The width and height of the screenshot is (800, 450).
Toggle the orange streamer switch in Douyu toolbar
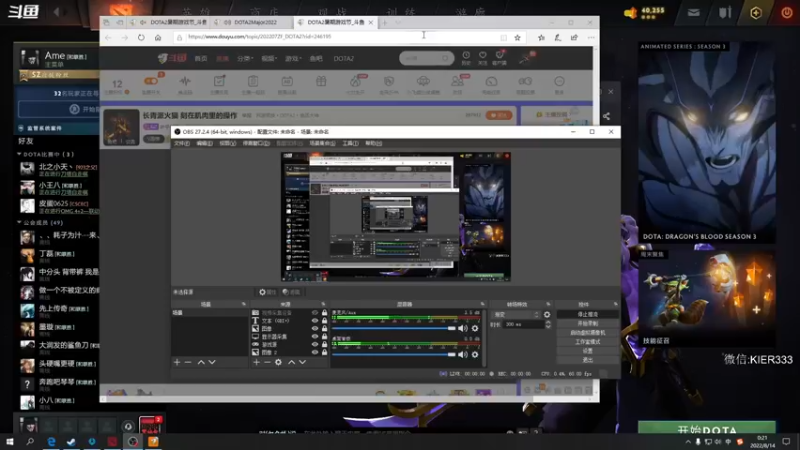(x=151, y=81)
